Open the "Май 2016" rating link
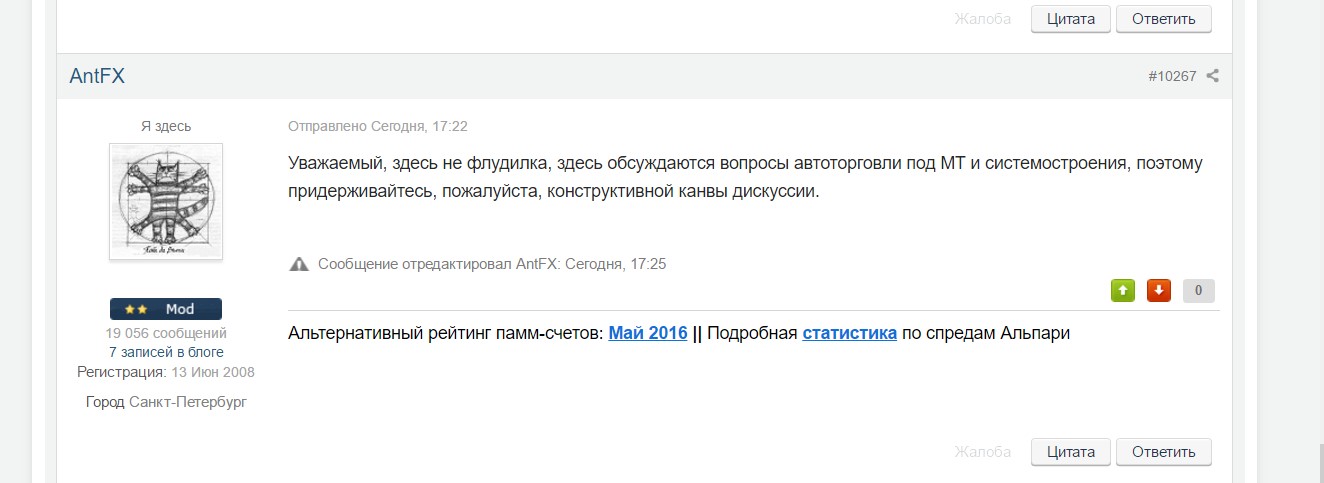Screen dimensions: 1324x483 [647, 333]
